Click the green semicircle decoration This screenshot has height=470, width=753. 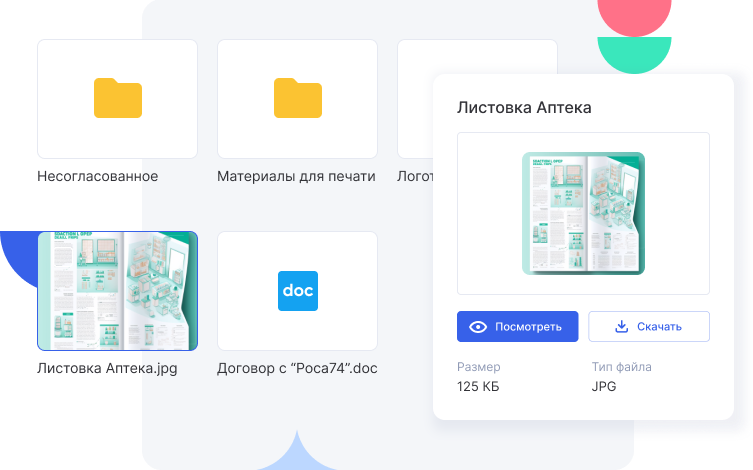634,53
